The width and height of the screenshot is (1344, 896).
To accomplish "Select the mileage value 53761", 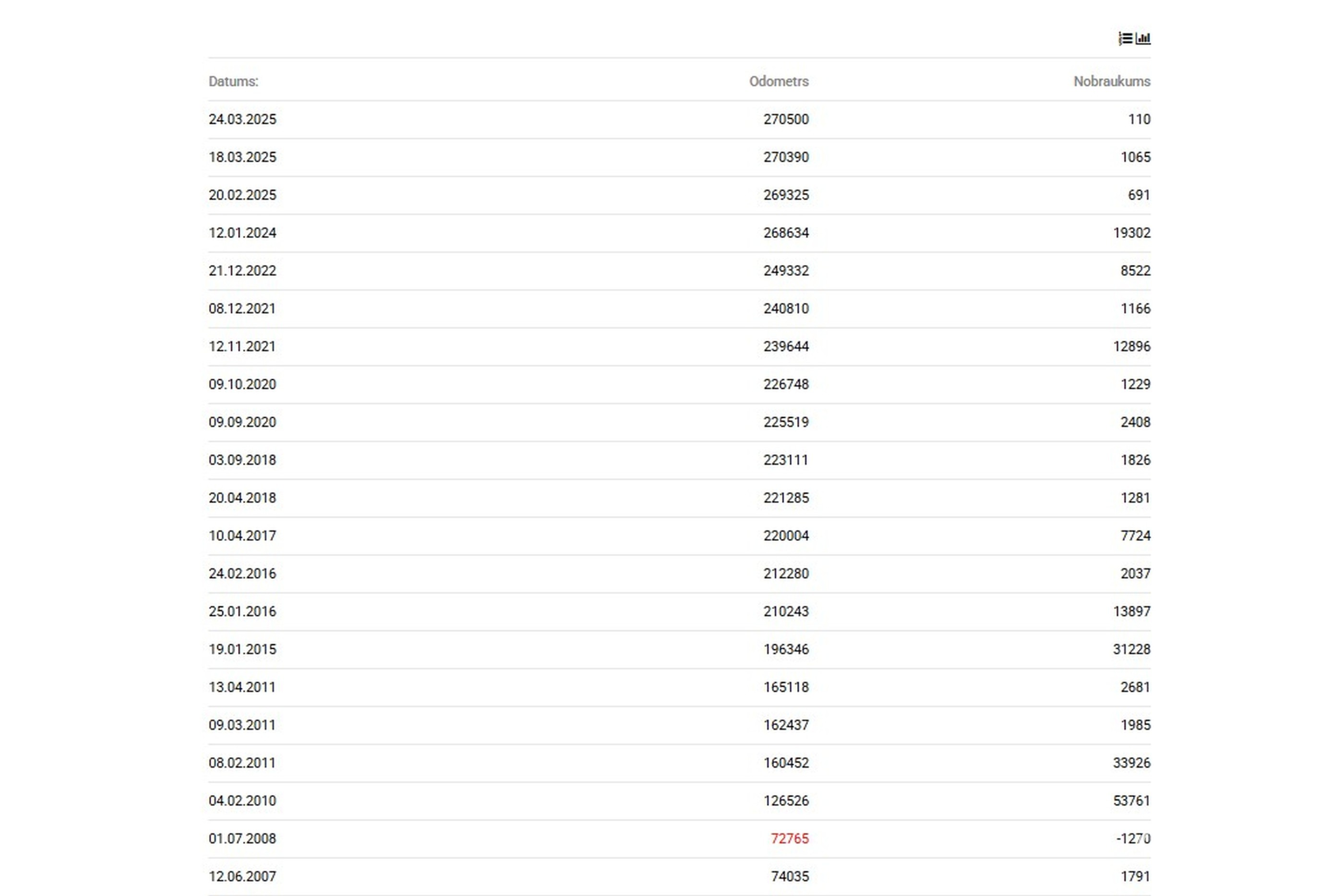I will pyautogui.click(x=1131, y=800).
